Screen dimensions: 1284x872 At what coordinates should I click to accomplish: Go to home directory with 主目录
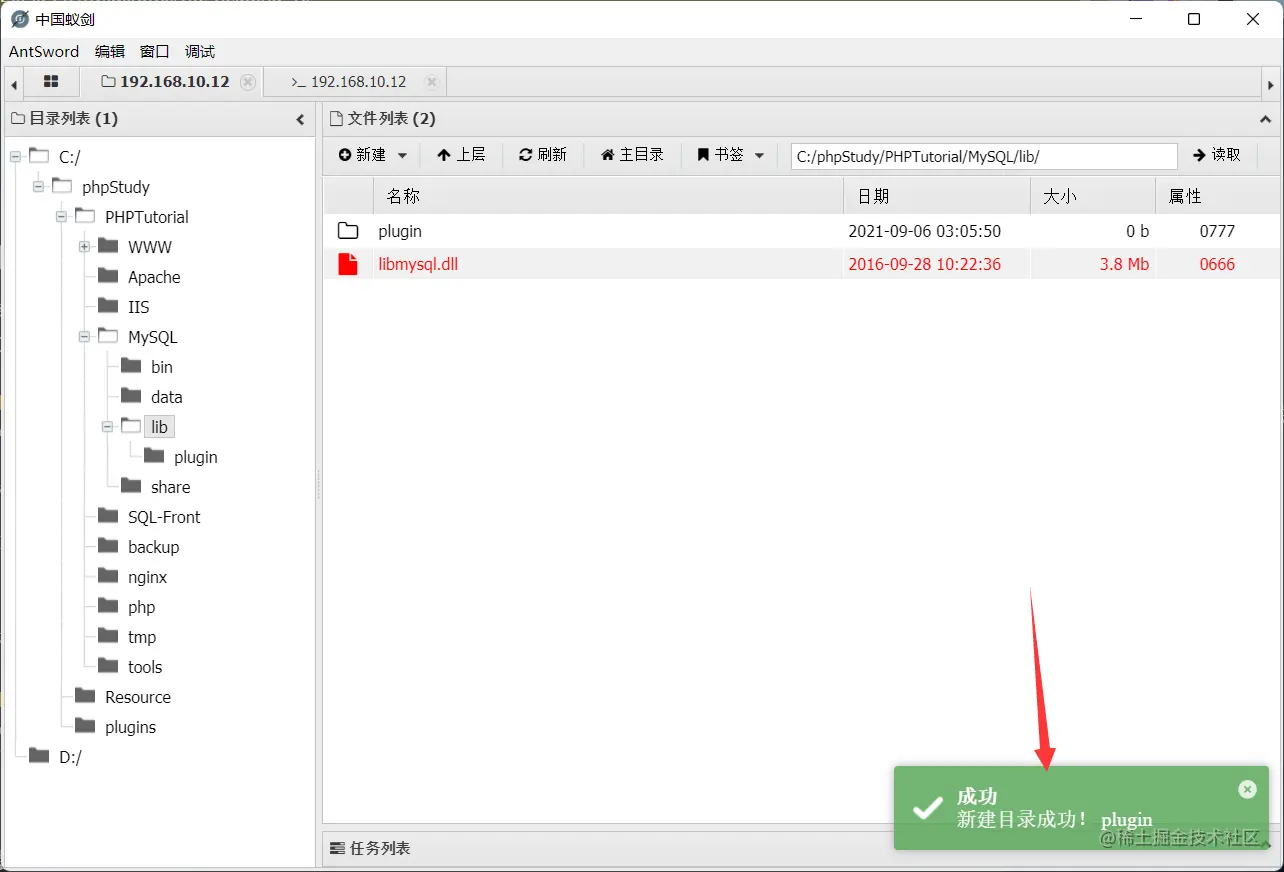coord(632,155)
